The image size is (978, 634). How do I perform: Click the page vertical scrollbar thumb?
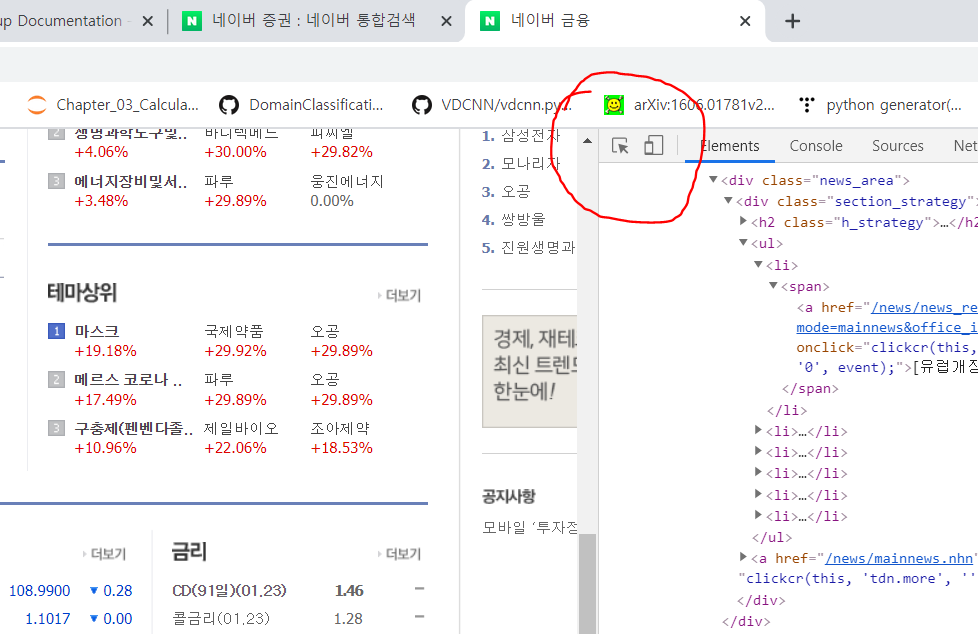click(x=588, y=583)
